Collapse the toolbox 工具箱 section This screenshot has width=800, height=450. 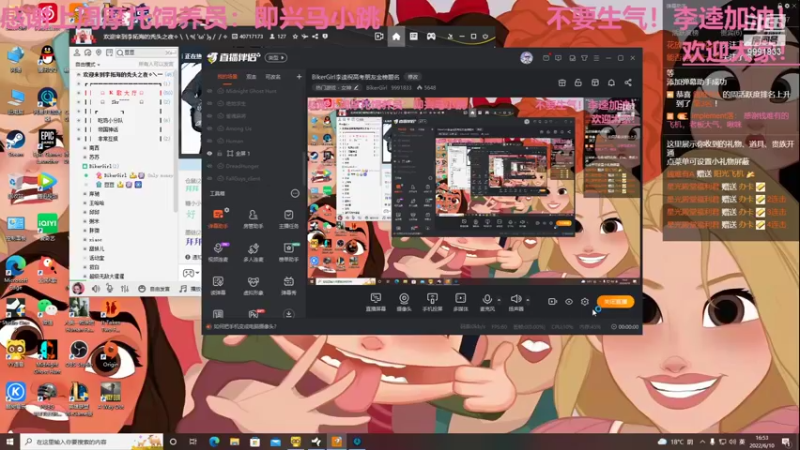pyautogui.click(x=295, y=193)
